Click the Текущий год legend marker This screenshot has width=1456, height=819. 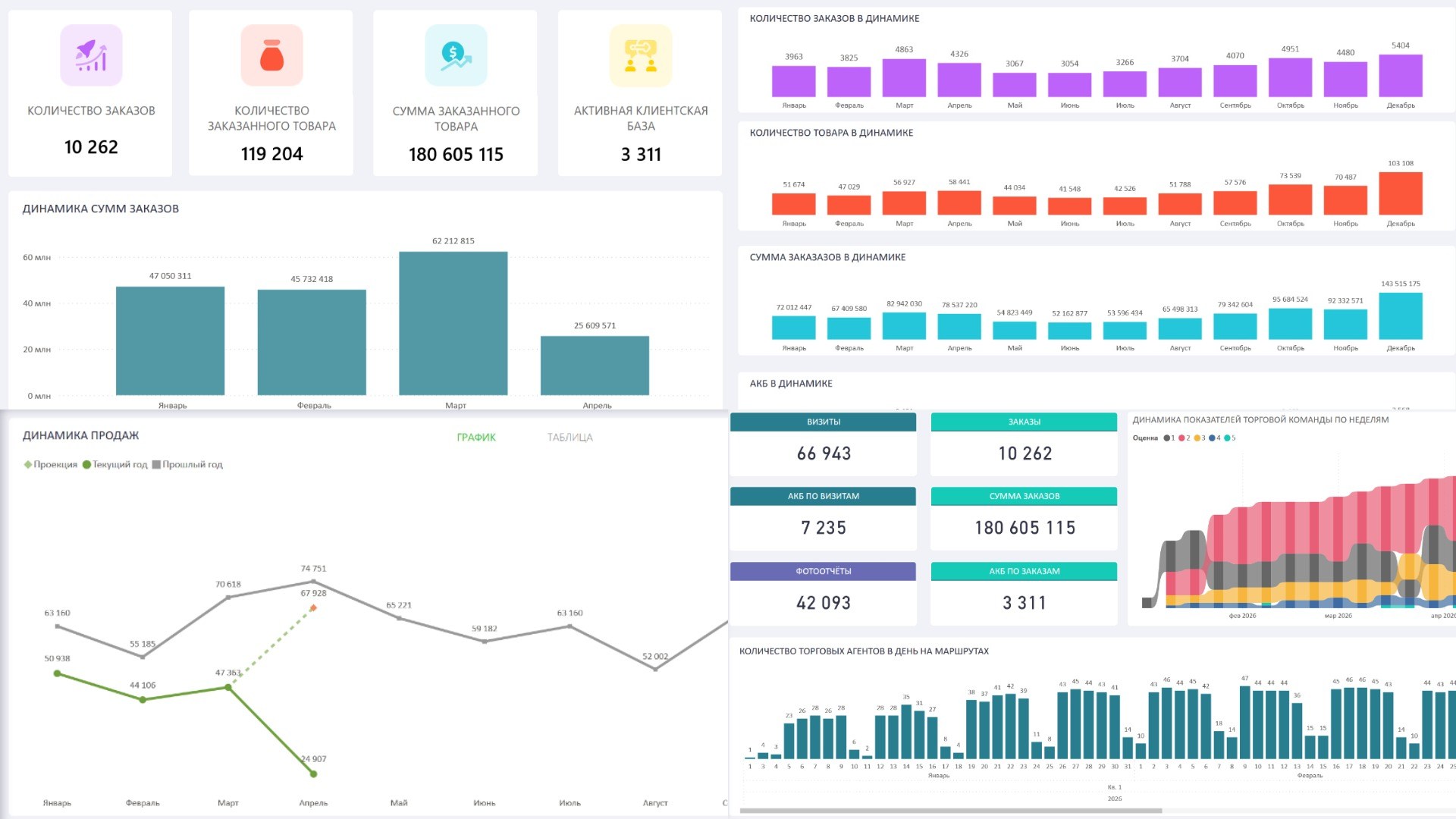click(x=86, y=465)
